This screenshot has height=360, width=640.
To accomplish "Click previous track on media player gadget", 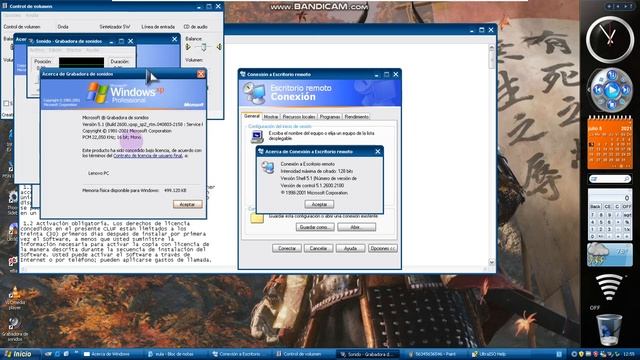I will coord(597,90).
